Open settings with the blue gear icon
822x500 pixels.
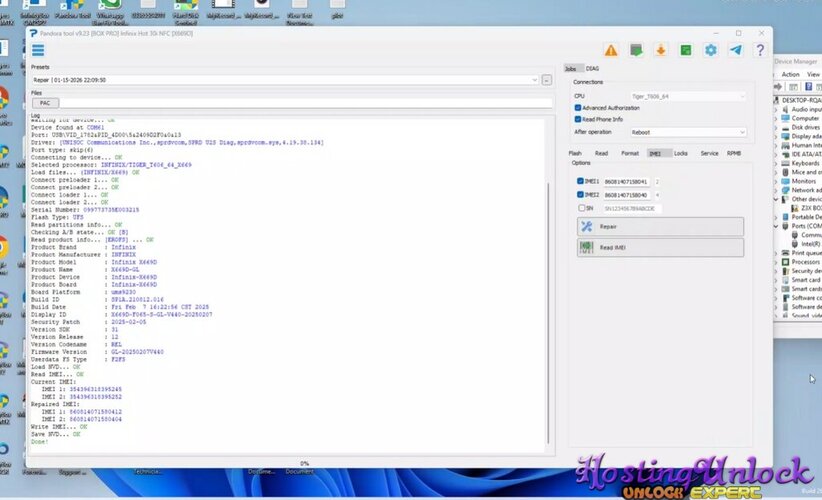tap(711, 50)
